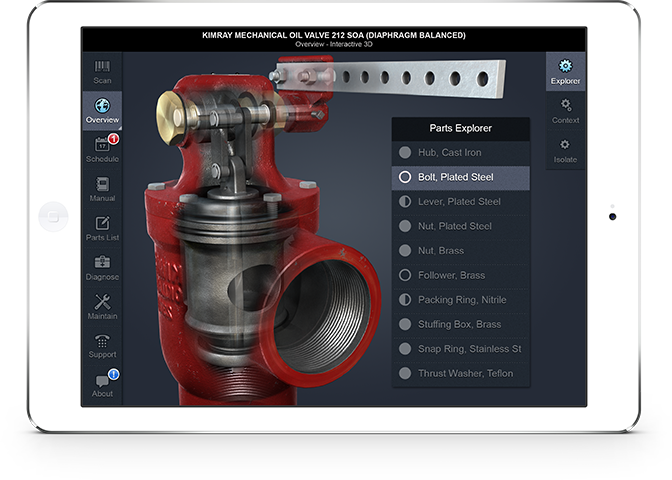Select 'Lever, Plated Steel' part label
672x480 pixels.
pos(459,201)
